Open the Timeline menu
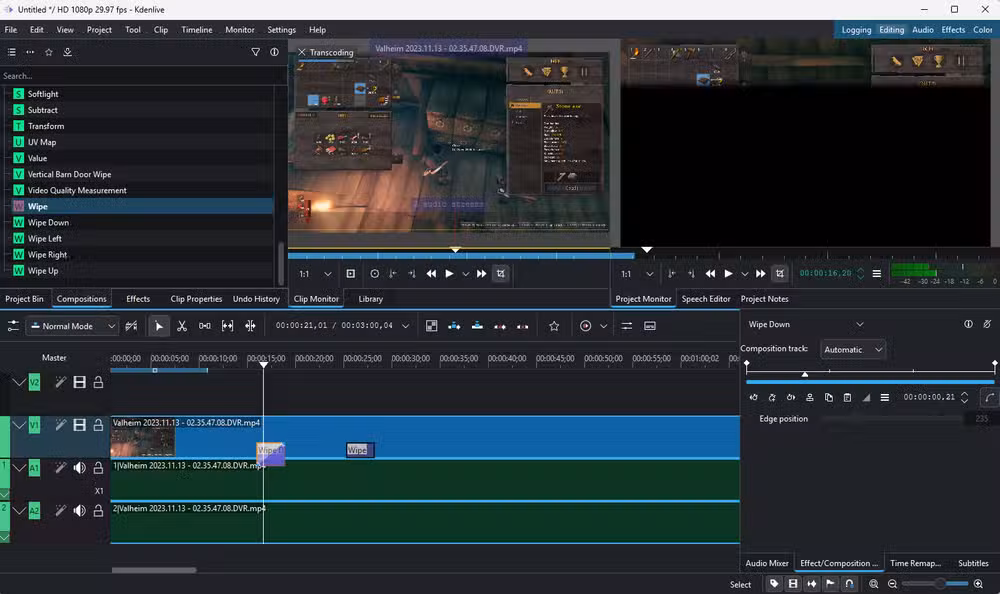Viewport: 1000px width, 594px height. (196, 30)
